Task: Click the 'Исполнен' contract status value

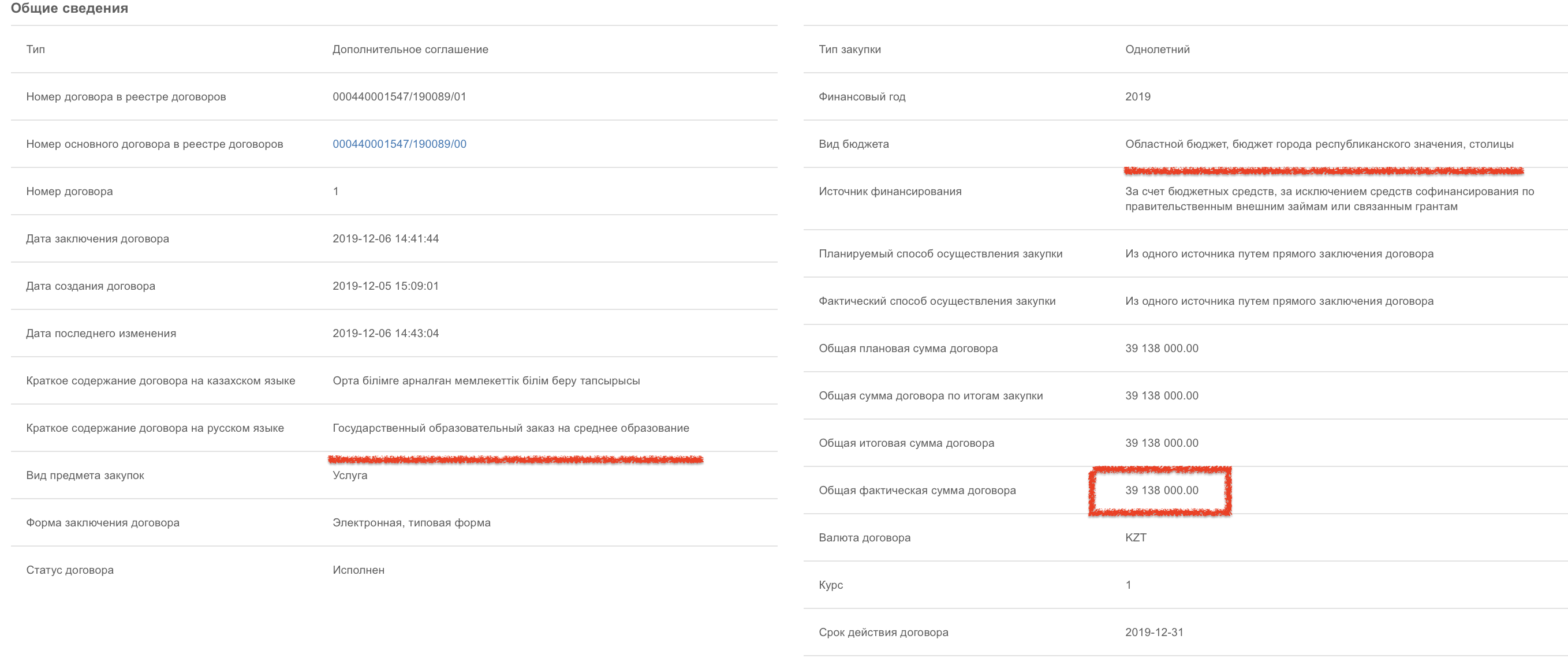Action: 359,570
